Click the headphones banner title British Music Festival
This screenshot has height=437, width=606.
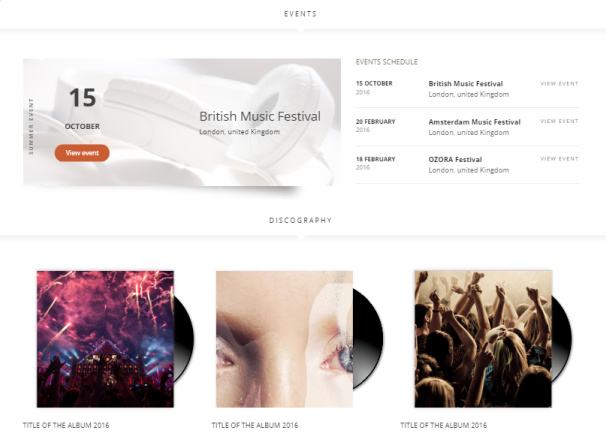click(260, 116)
